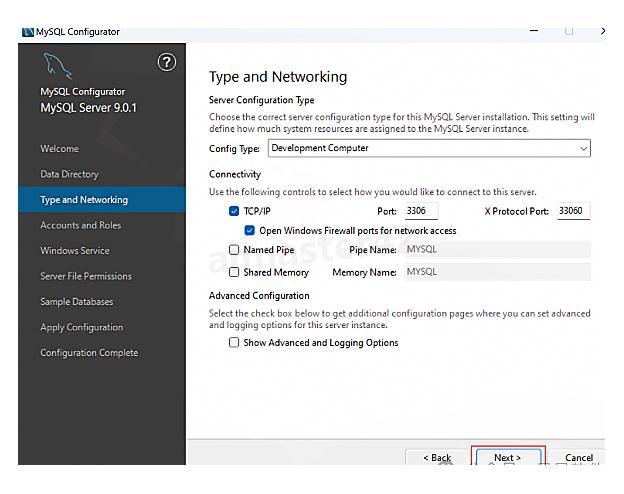Click the MySQL Configurator title bar icon
The image size is (624, 494).
coord(27,31)
